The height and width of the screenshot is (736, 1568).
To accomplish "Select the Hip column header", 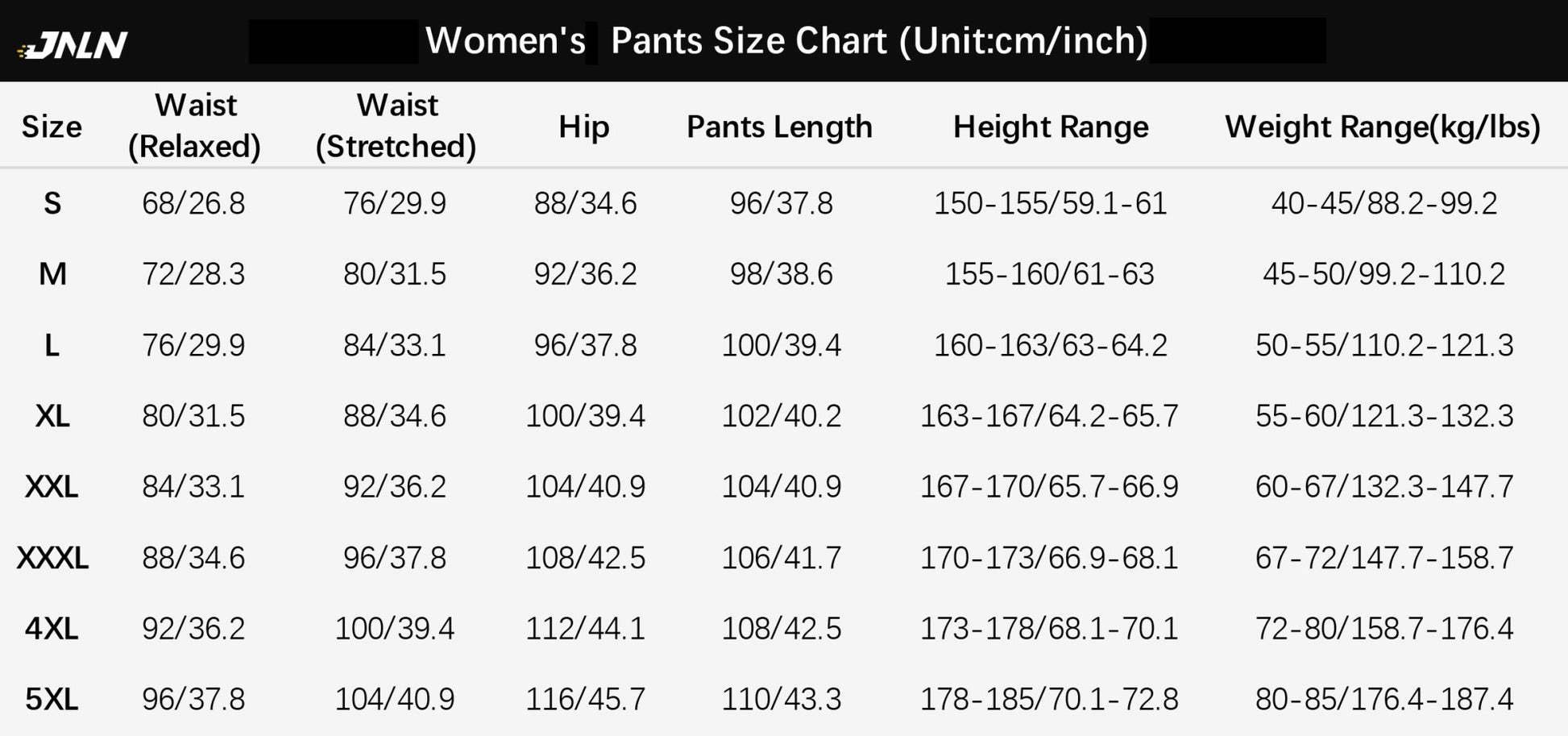I will 584,127.
